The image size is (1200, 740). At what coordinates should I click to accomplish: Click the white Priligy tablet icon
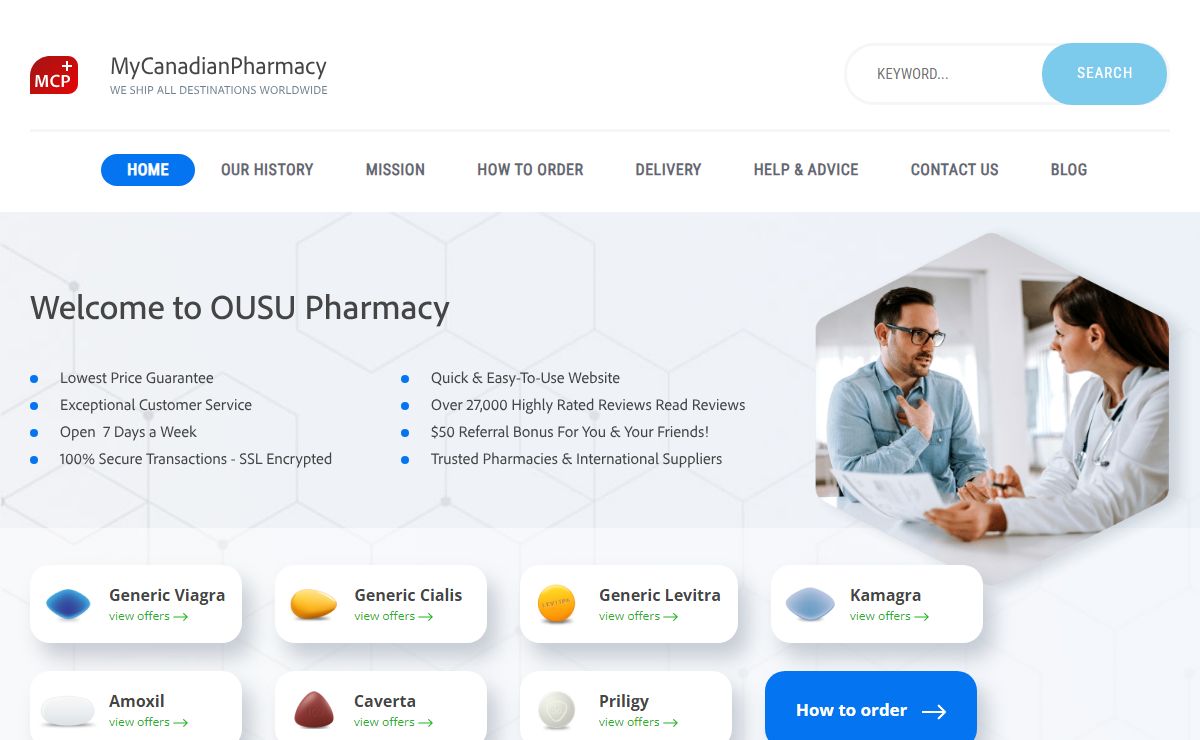pos(557,710)
